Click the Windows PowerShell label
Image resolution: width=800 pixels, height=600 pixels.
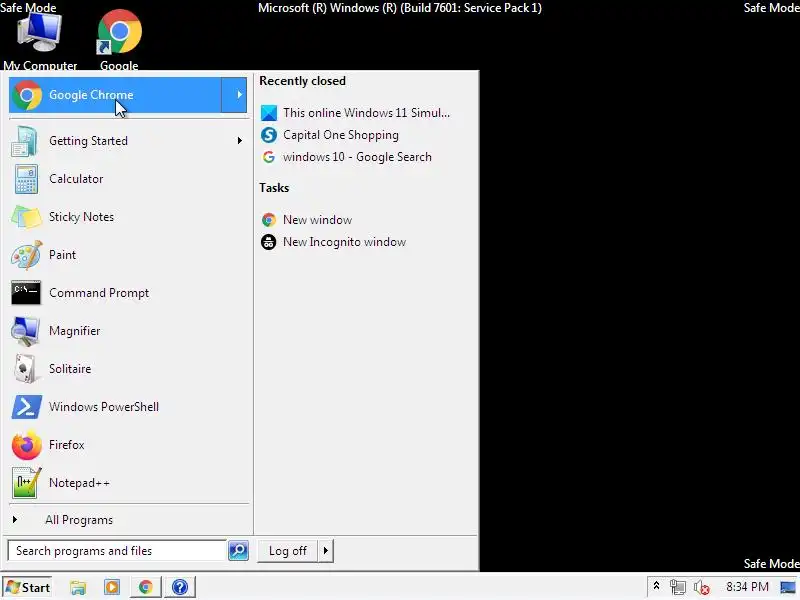tap(104, 407)
